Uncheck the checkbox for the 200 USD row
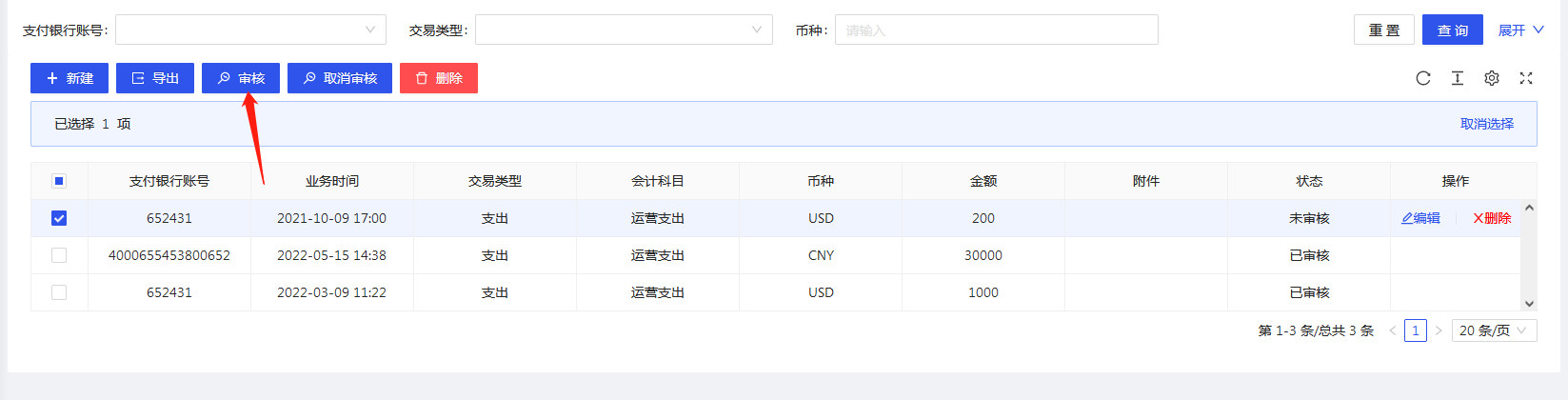The width and height of the screenshot is (1568, 400). (x=59, y=218)
